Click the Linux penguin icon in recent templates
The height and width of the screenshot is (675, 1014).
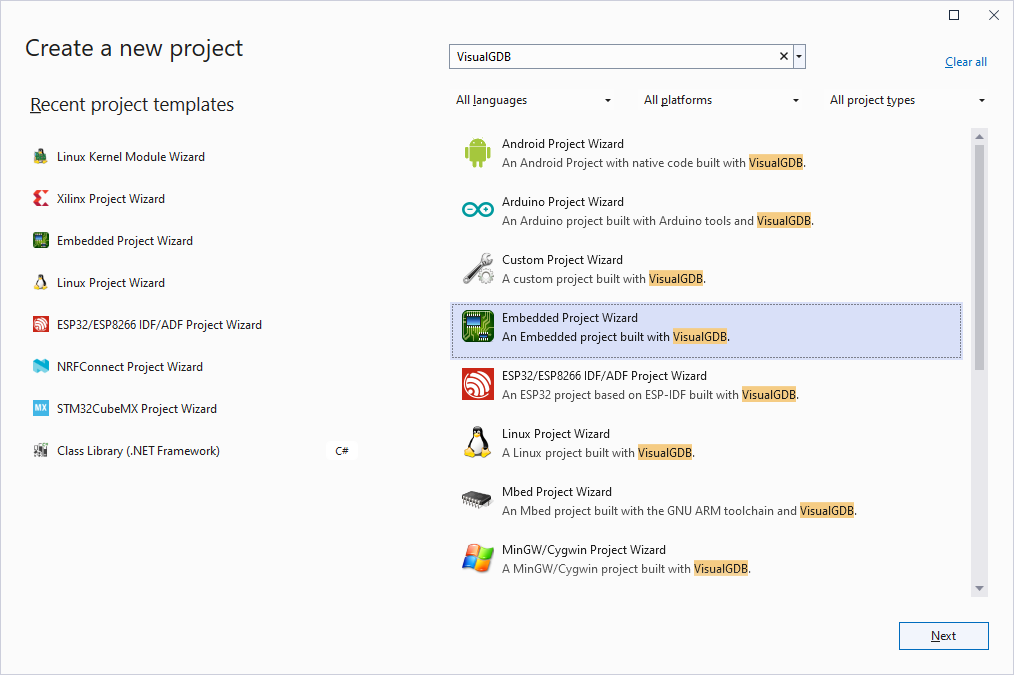(41, 283)
